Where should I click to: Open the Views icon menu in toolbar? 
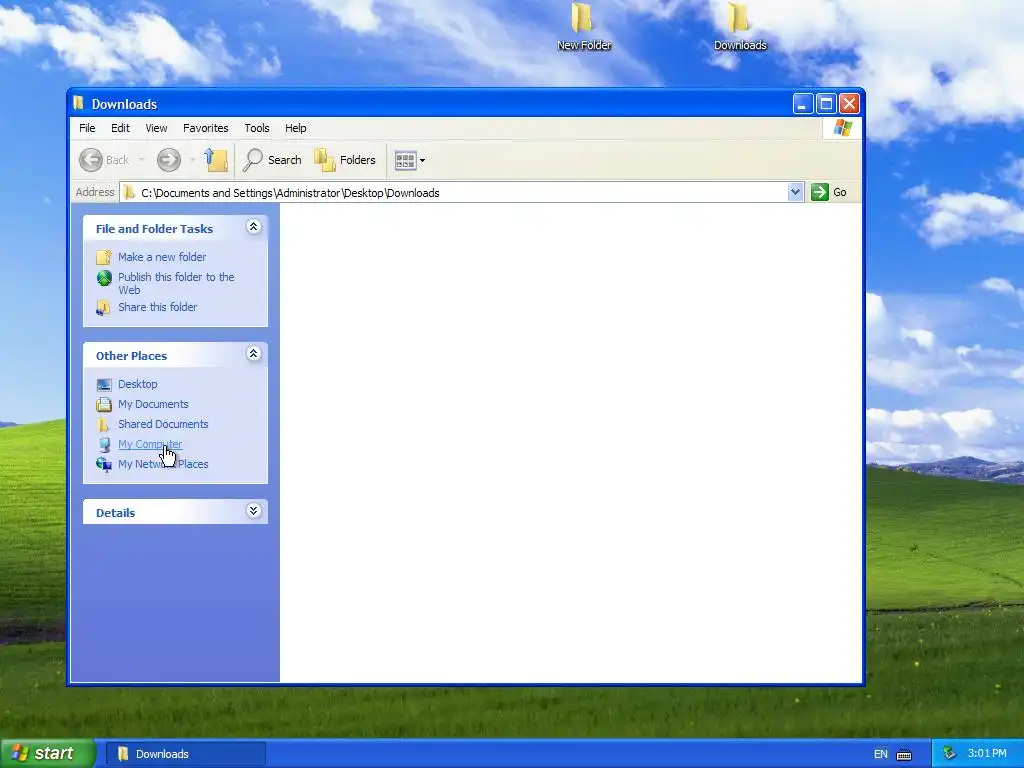pyautogui.click(x=410, y=160)
